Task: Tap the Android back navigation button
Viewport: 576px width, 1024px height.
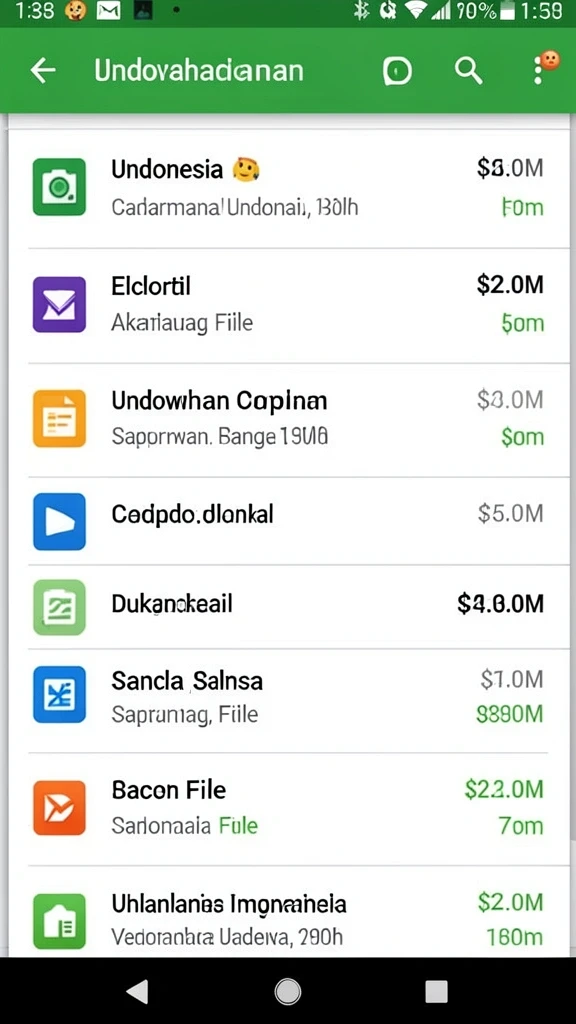Action: click(138, 991)
